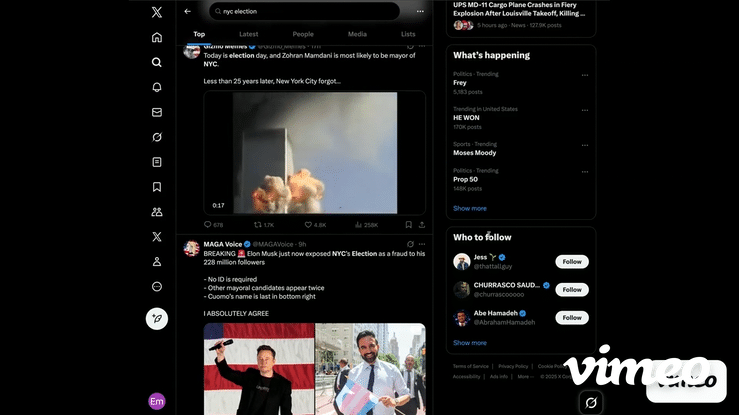Viewport: 739px width, 415px height.
Task: Go back using the arrow beside search
Action: click(188, 11)
